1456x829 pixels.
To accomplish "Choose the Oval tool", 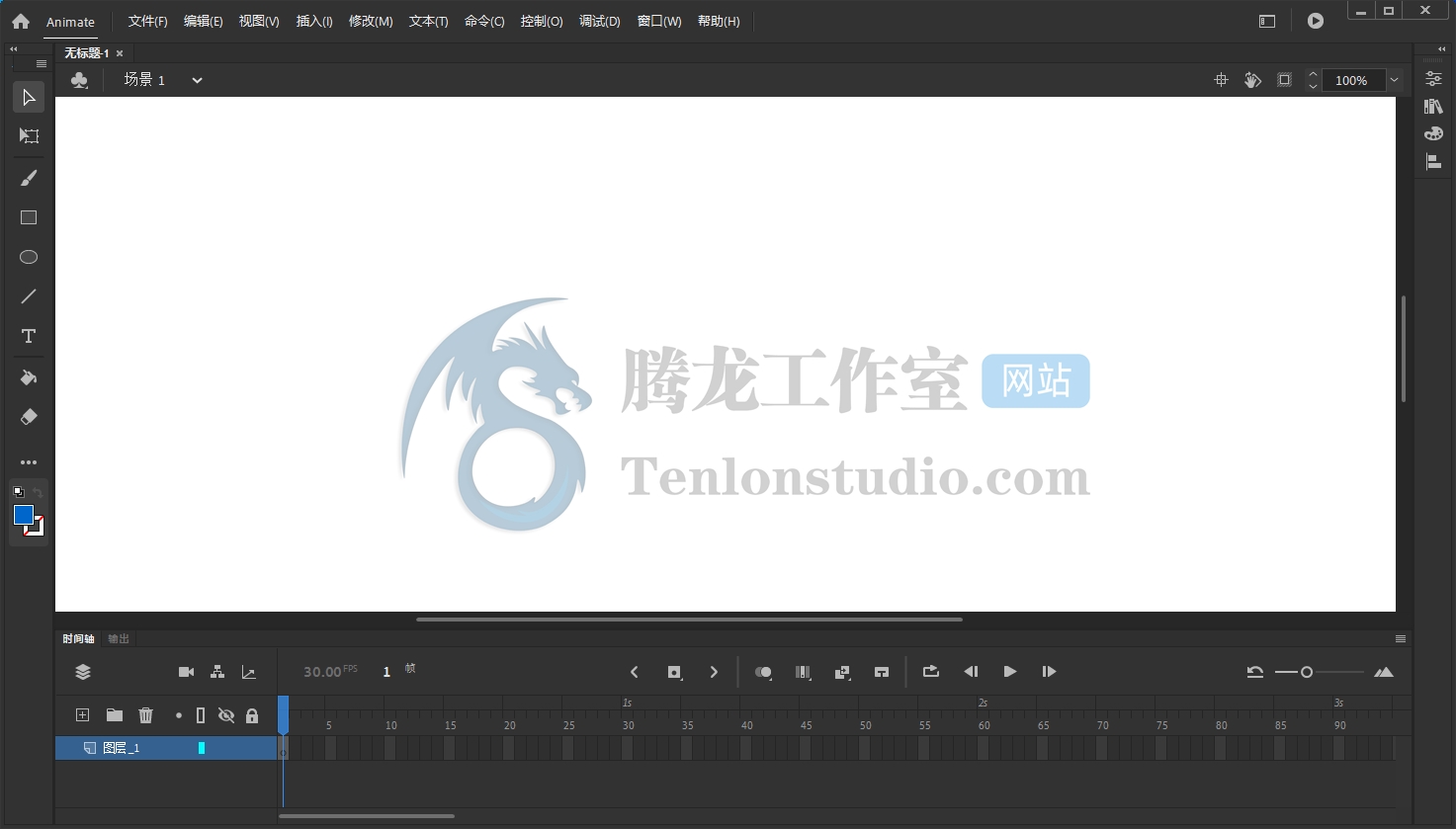I will pos(29,257).
